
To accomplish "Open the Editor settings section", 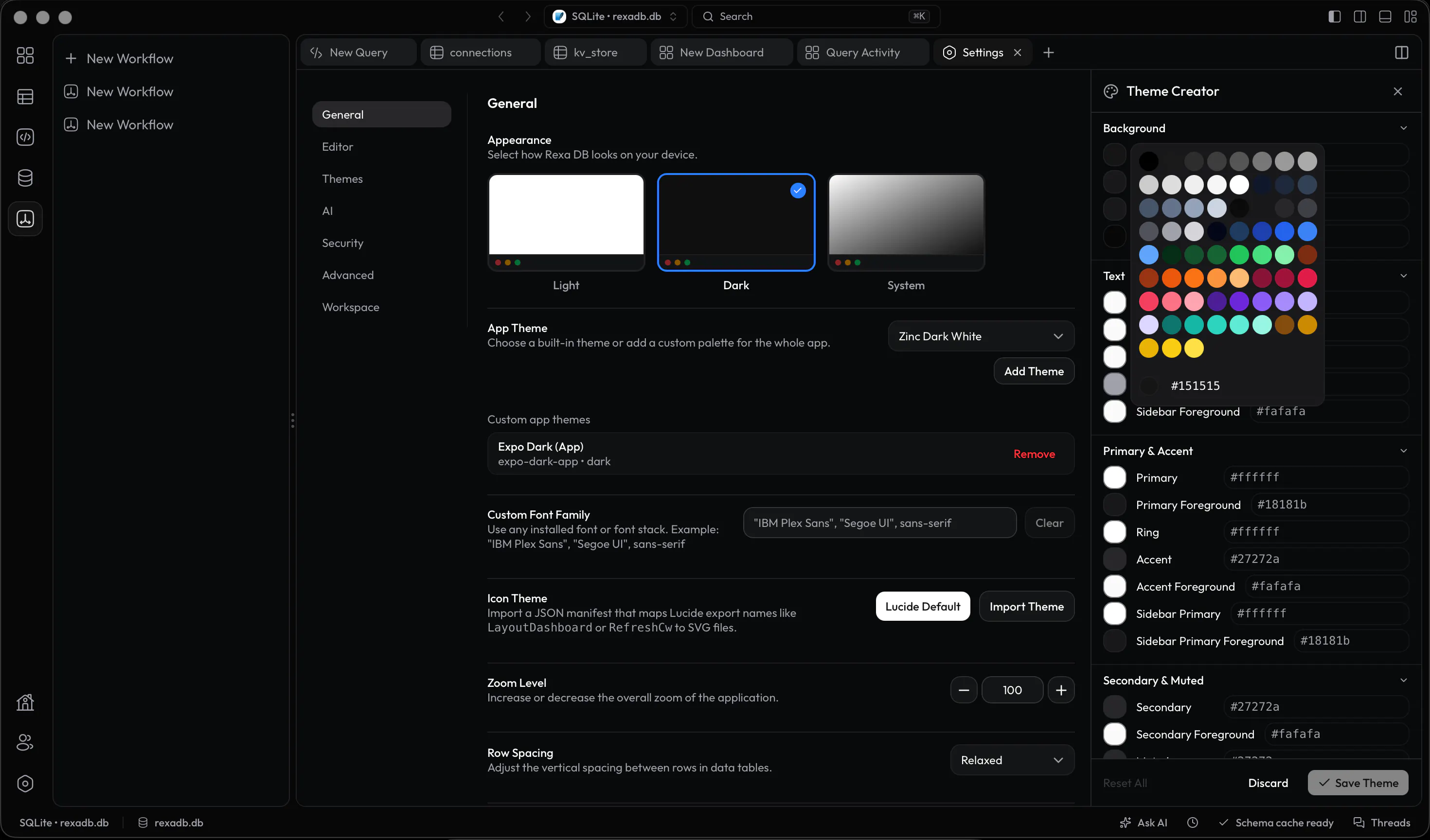I will [x=381, y=146].
